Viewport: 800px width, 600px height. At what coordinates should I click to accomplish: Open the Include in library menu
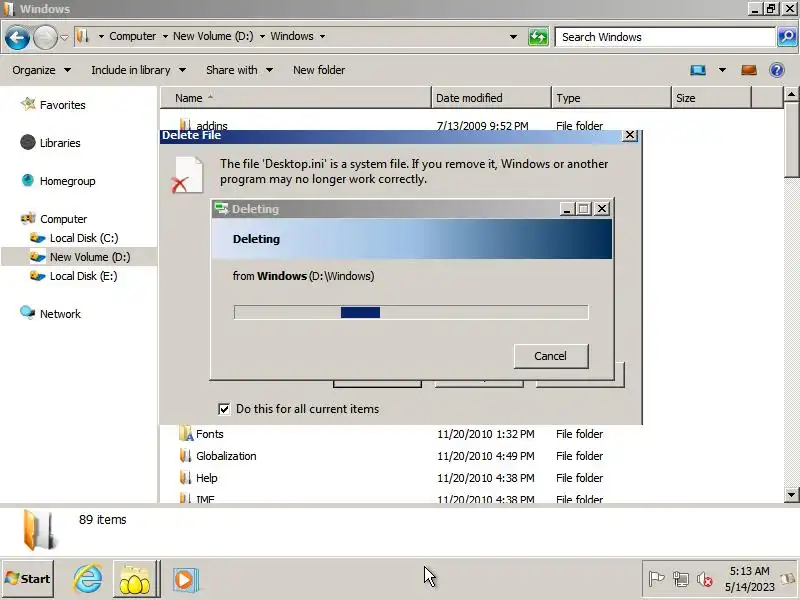coord(138,70)
